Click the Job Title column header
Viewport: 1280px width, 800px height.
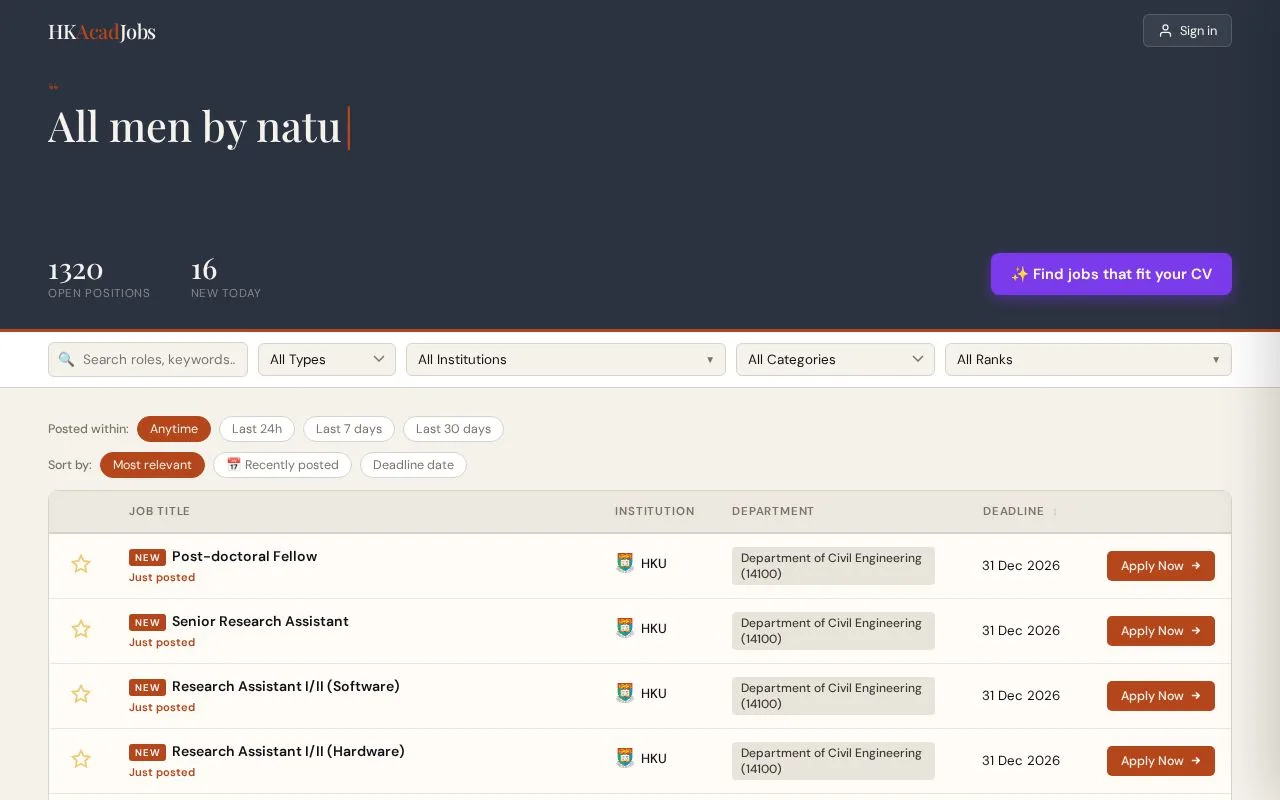pos(159,511)
